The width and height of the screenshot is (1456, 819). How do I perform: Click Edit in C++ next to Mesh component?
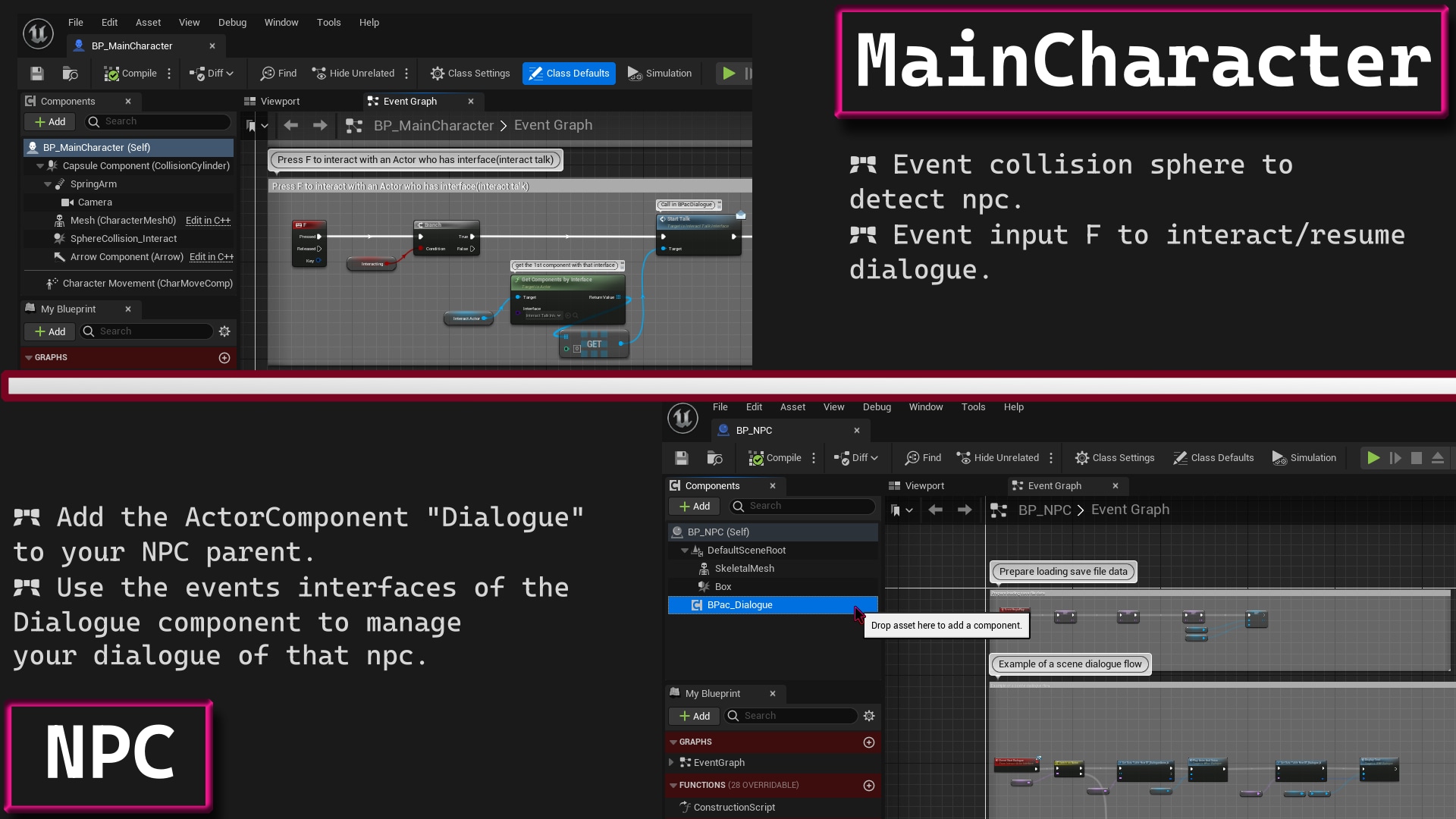[x=208, y=221]
